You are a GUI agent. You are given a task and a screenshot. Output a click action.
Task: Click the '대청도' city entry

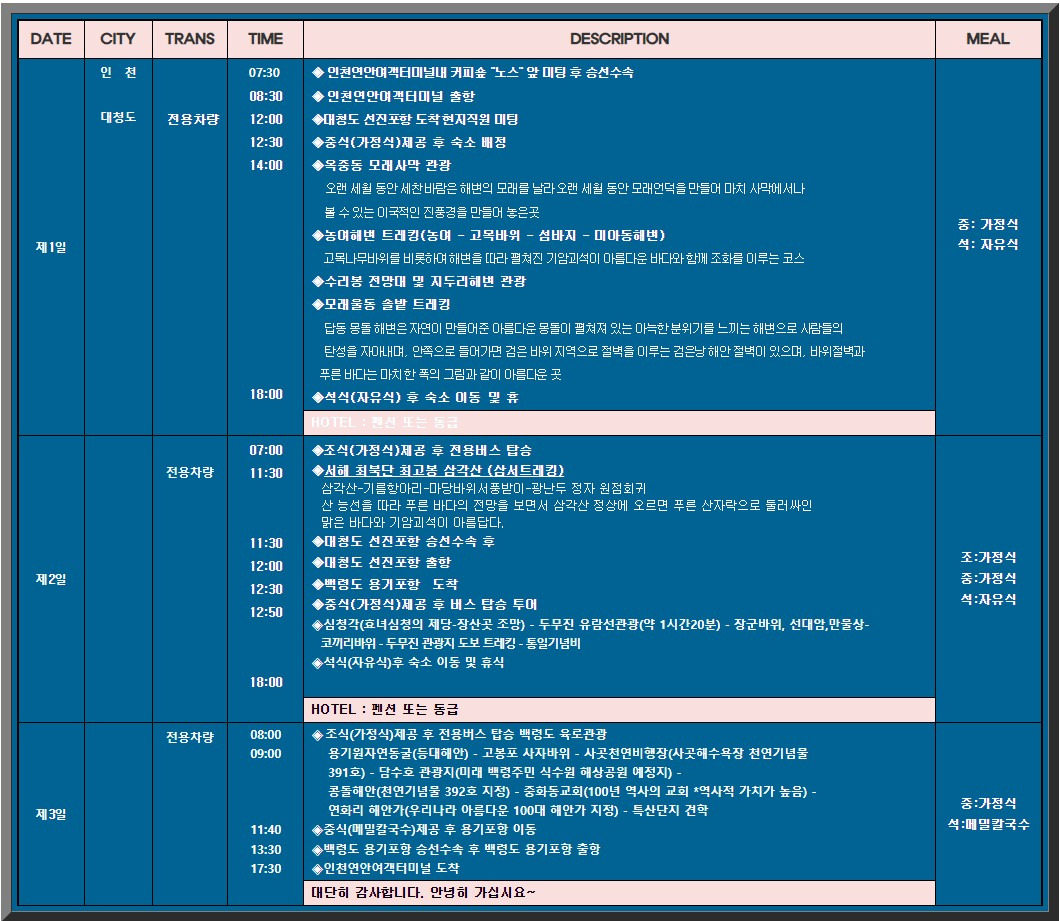point(118,117)
